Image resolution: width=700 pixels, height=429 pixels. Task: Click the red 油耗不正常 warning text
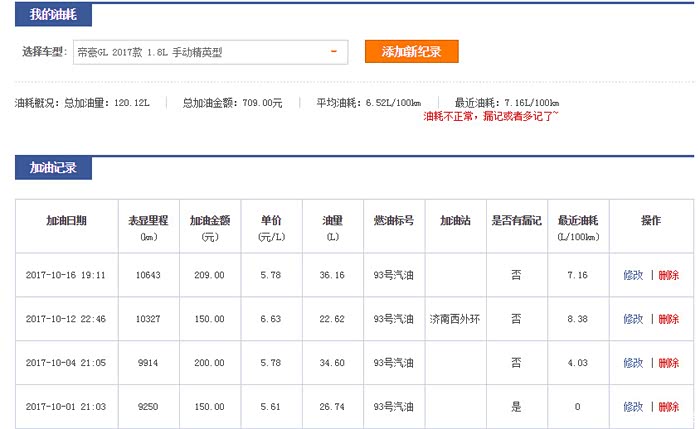click(491, 116)
